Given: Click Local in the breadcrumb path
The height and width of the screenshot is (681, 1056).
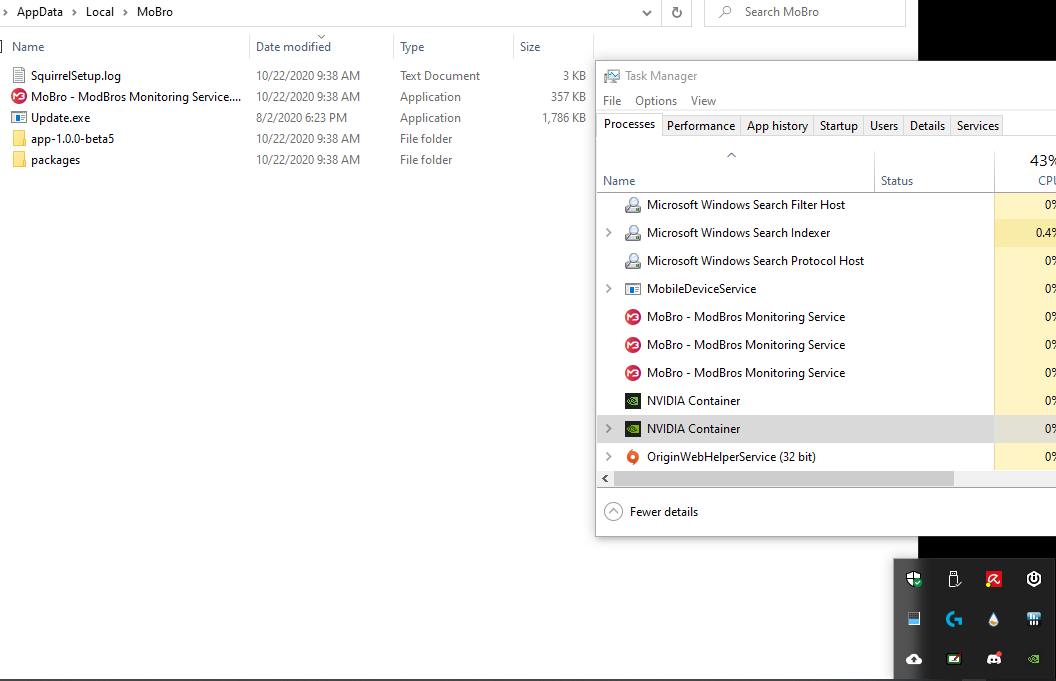Looking at the screenshot, I should coord(100,12).
